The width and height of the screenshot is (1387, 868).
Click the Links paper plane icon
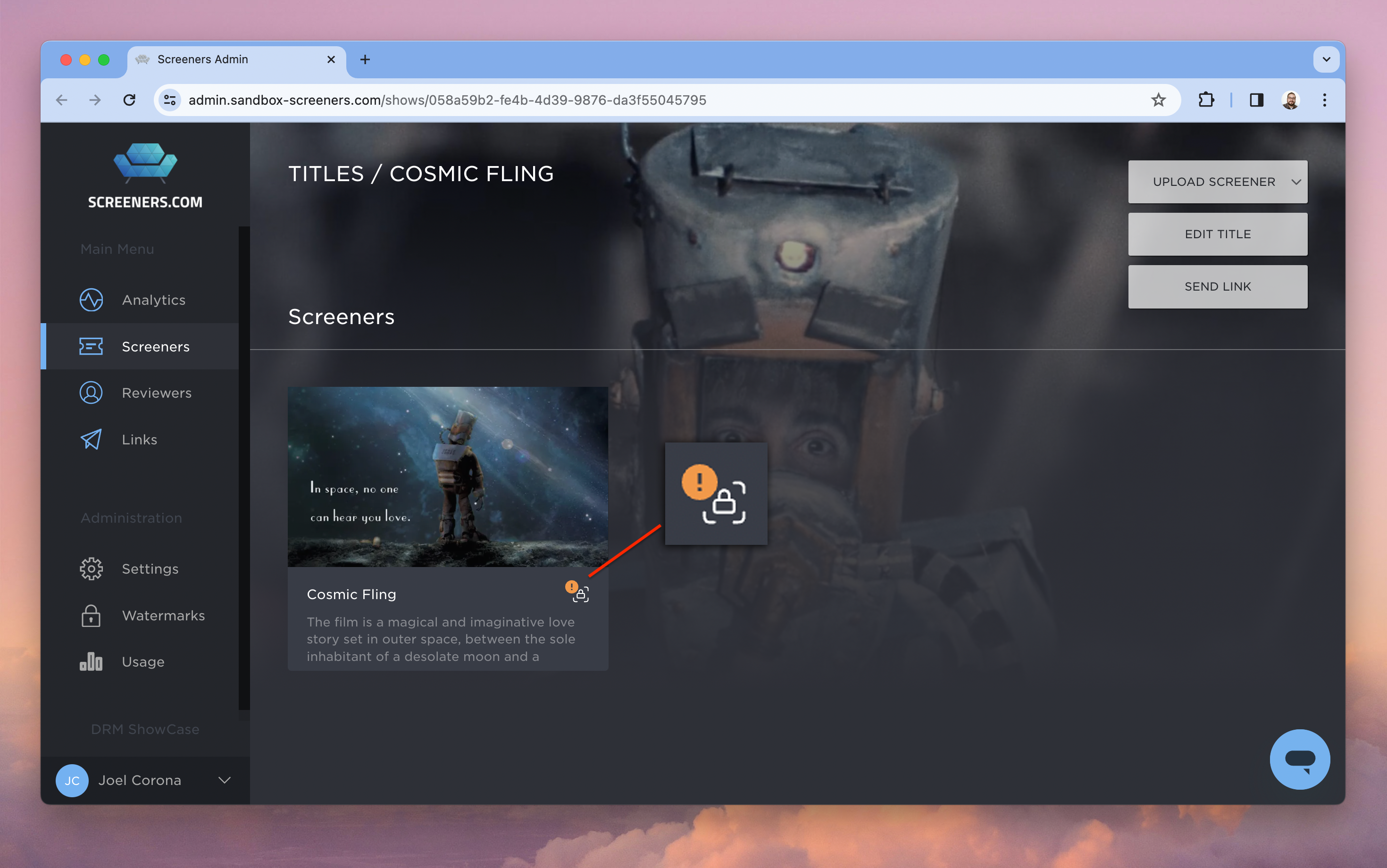[91, 439]
